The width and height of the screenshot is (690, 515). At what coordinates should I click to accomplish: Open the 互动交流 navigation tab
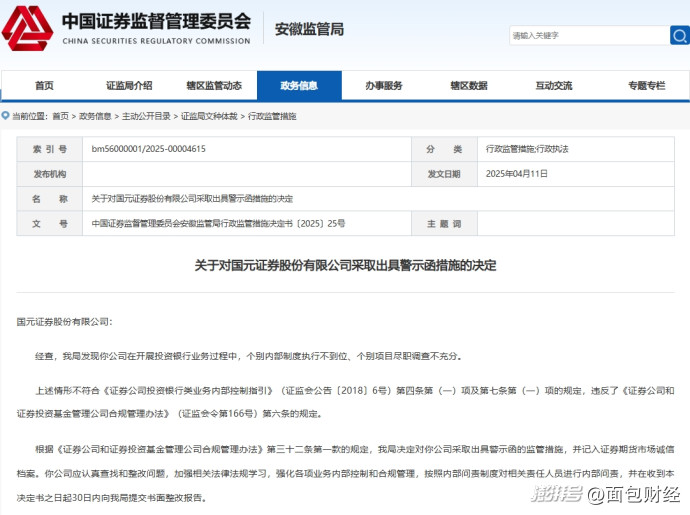click(x=554, y=85)
